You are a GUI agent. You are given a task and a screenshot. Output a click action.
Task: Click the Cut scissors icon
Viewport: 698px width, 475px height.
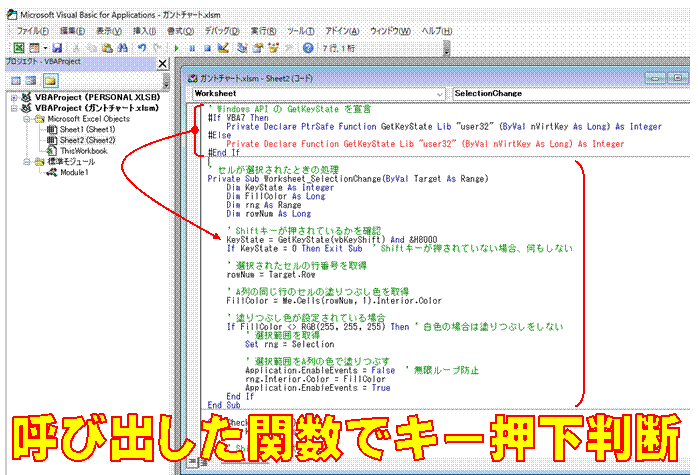(x=76, y=48)
